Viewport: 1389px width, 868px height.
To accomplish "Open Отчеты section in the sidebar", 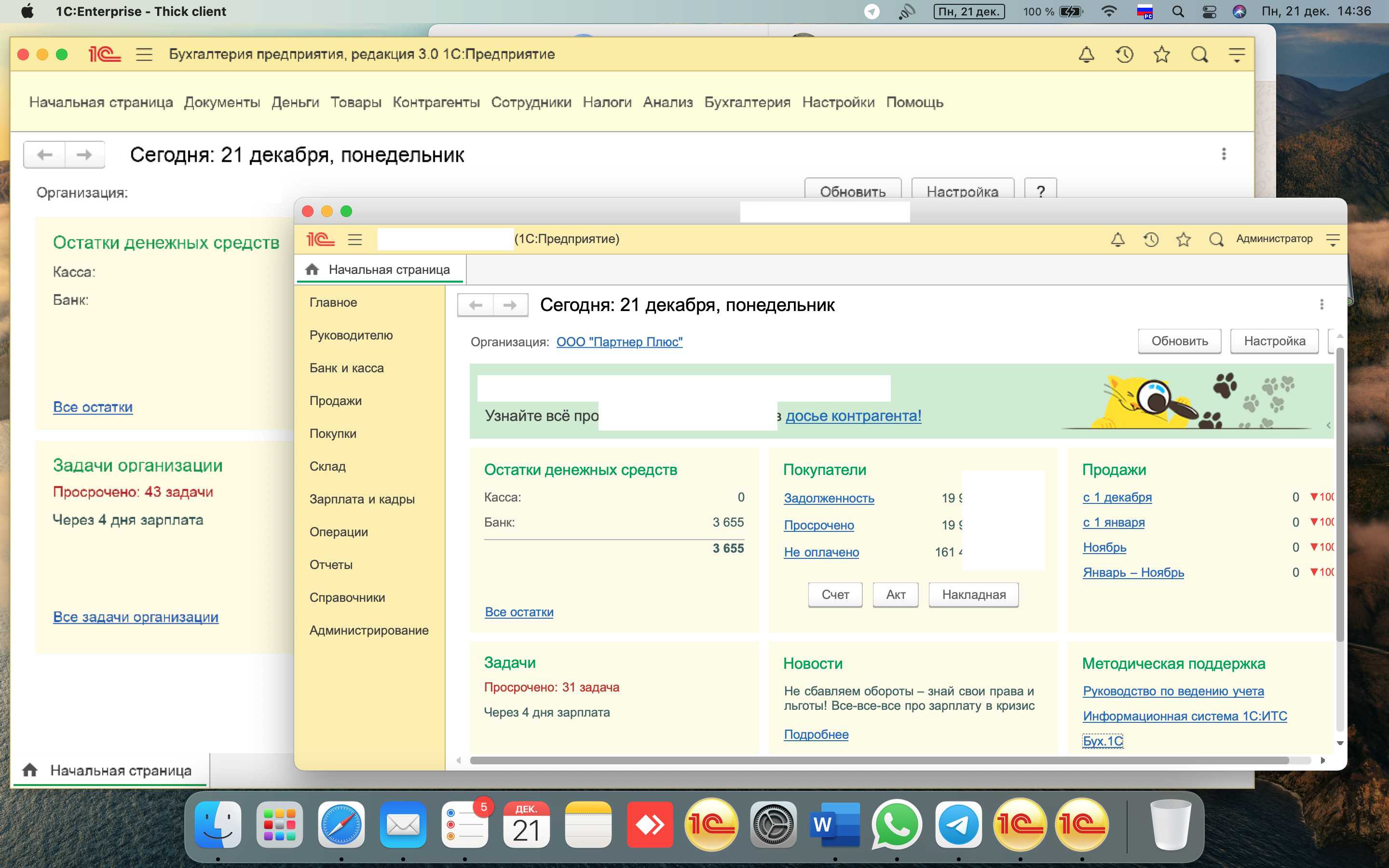I will tap(330, 565).
